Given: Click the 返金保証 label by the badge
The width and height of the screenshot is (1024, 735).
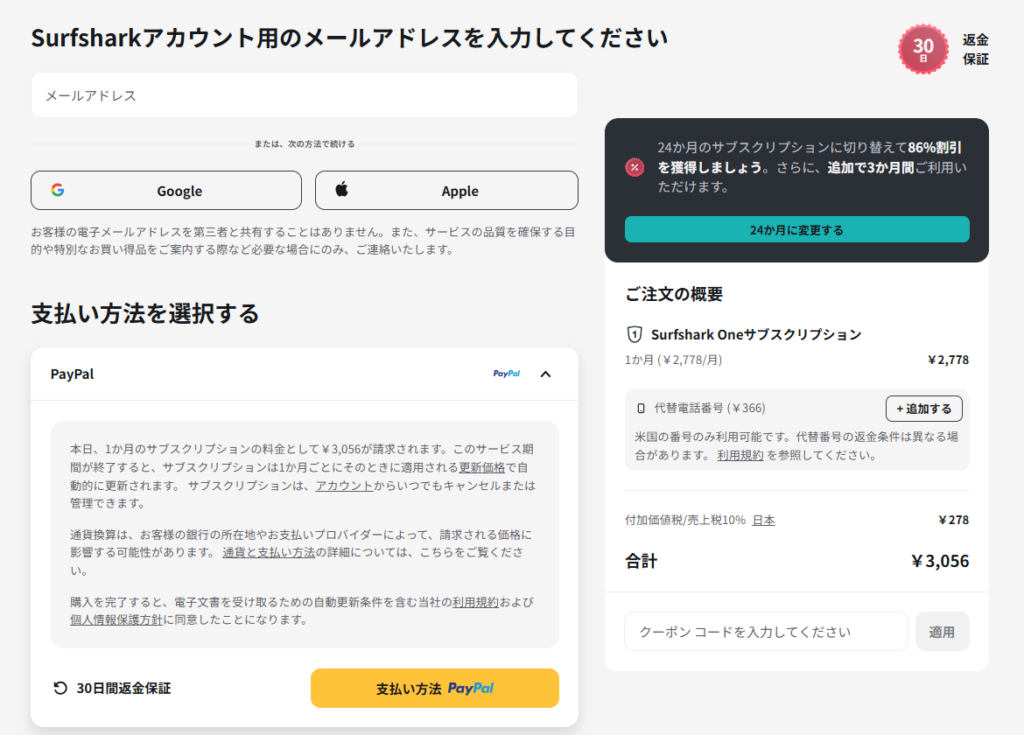Looking at the screenshot, I should (975, 49).
